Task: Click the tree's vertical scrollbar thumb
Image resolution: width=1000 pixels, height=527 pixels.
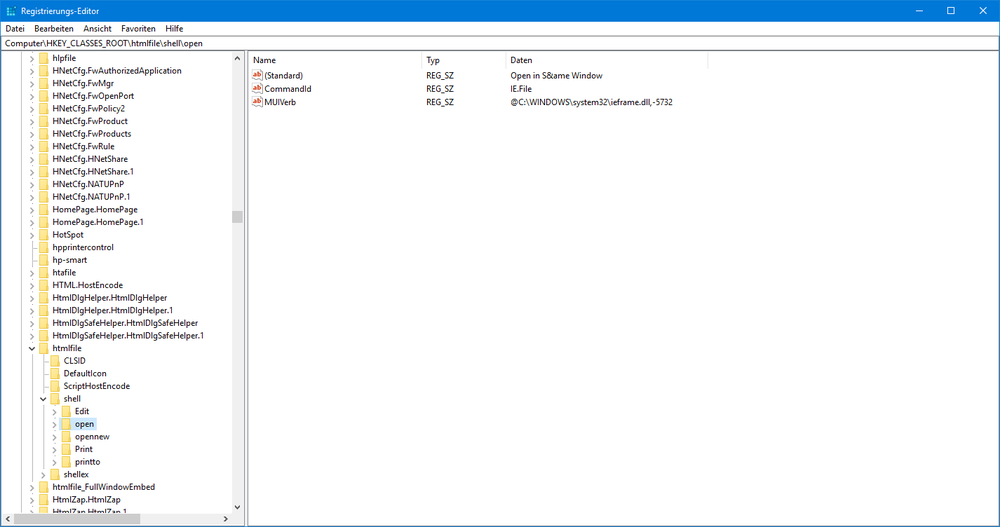Action: click(x=237, y=217)
